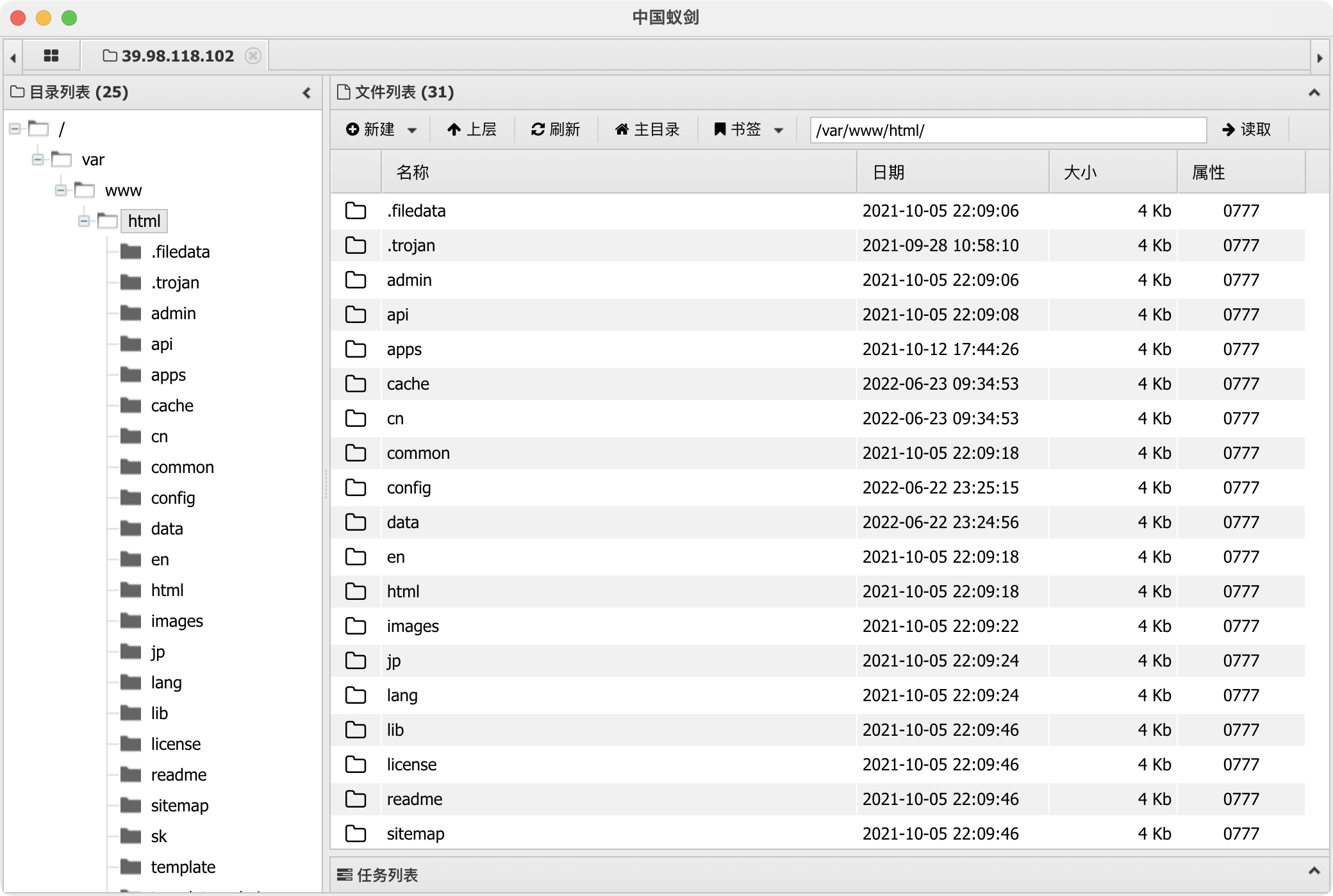Image resolution: width=1333 pixels, height=896 pixels.
Task: Select the cache row name in file list
Action: pyautogui.click(x=408, y=384)
